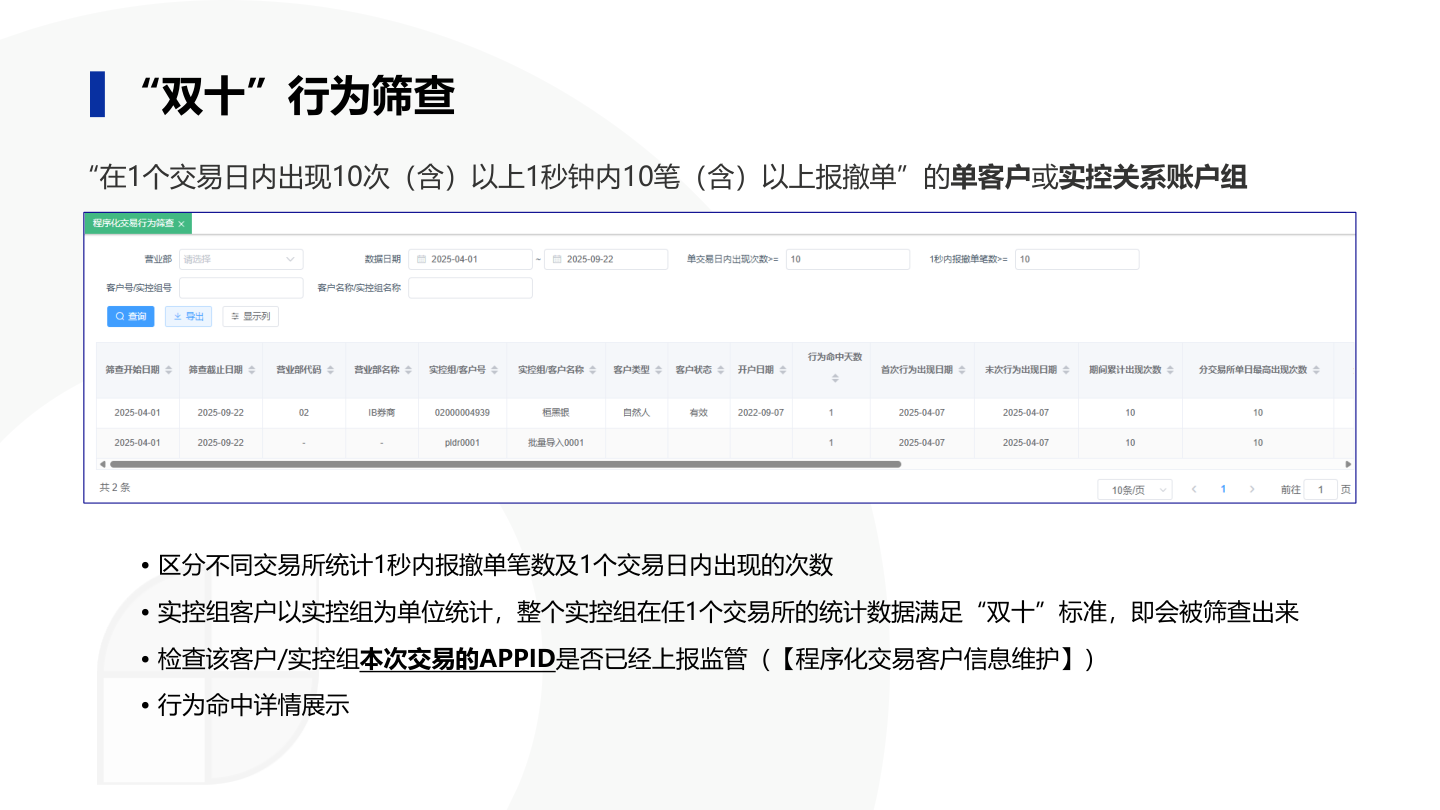1440x810 pixels.
Task: Sort the 实控组/客户号 column
Action: click(x=495, y=370)
